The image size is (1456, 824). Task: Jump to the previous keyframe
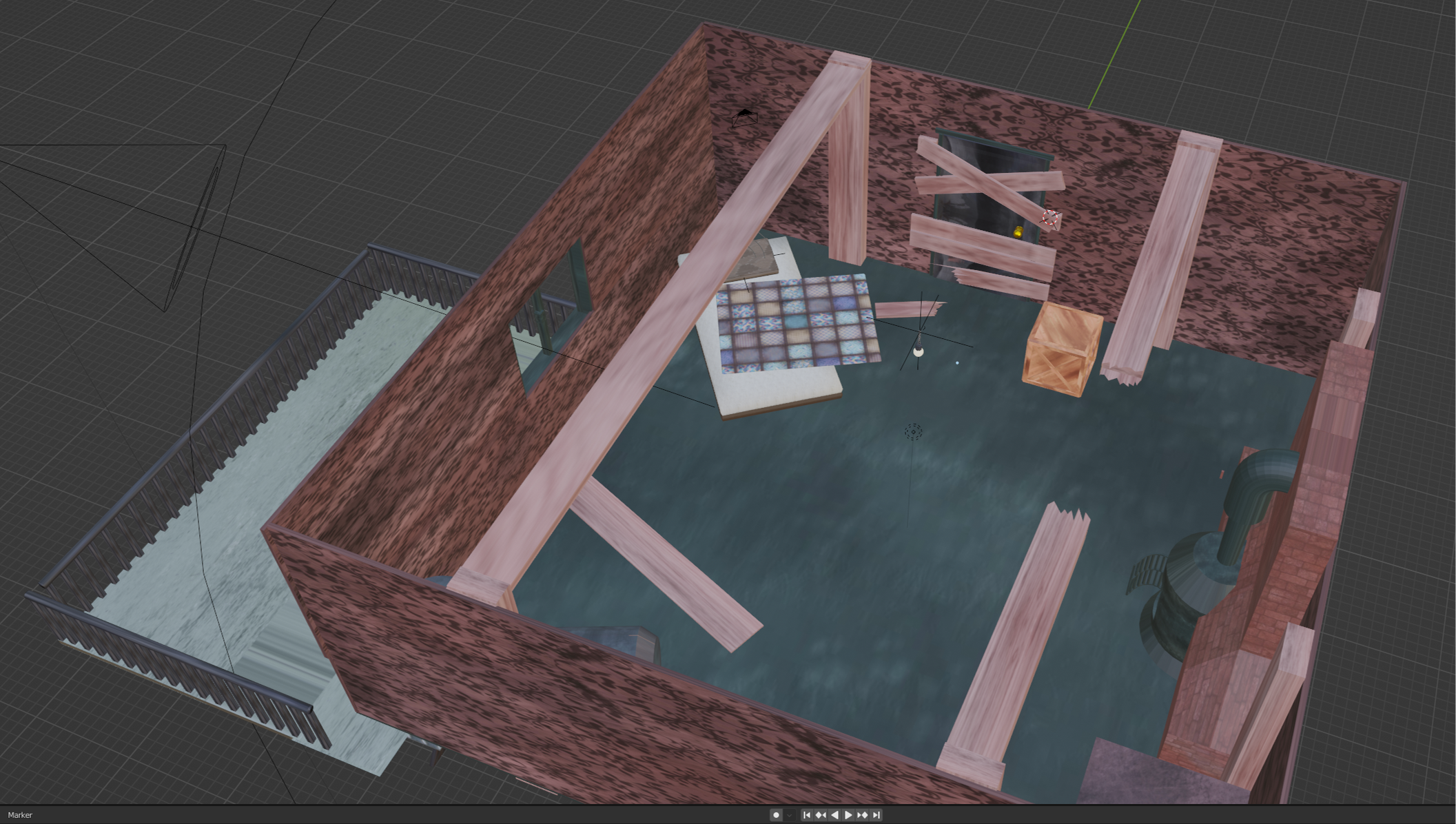coord(821,815)
